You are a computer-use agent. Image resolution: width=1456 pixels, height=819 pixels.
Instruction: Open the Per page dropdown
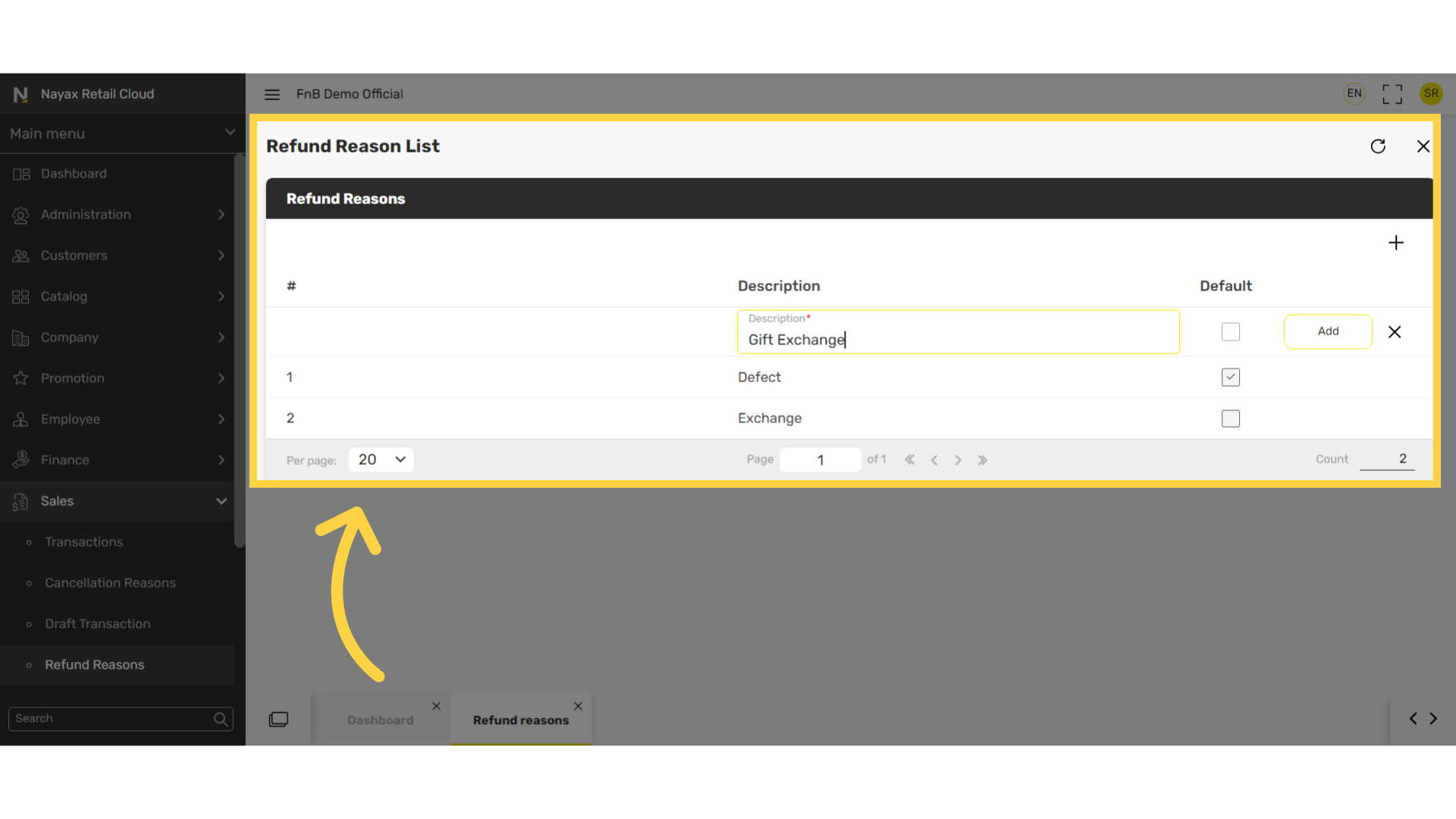point(381,460)
